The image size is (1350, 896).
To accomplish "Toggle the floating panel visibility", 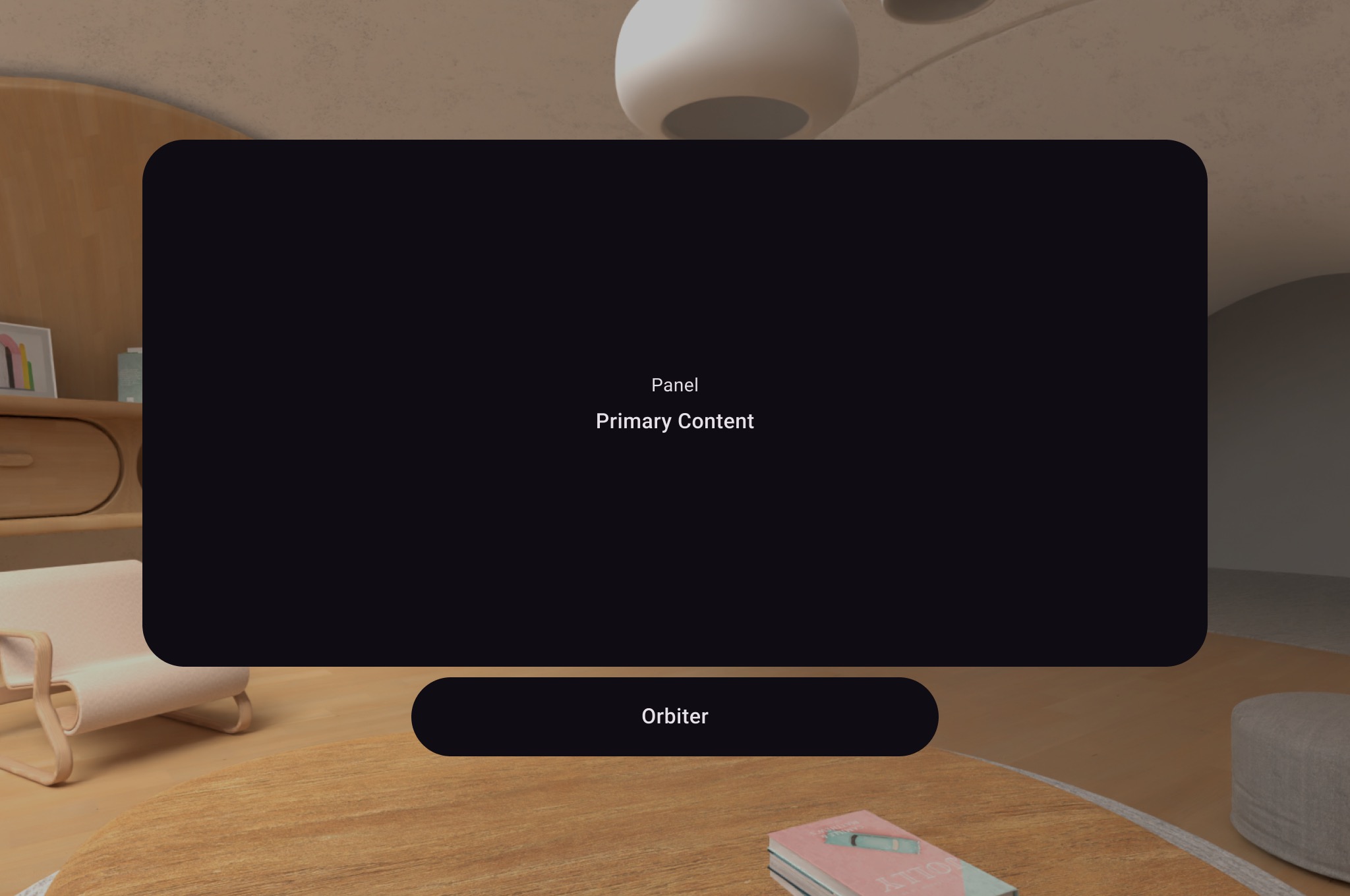I will 675,715.
